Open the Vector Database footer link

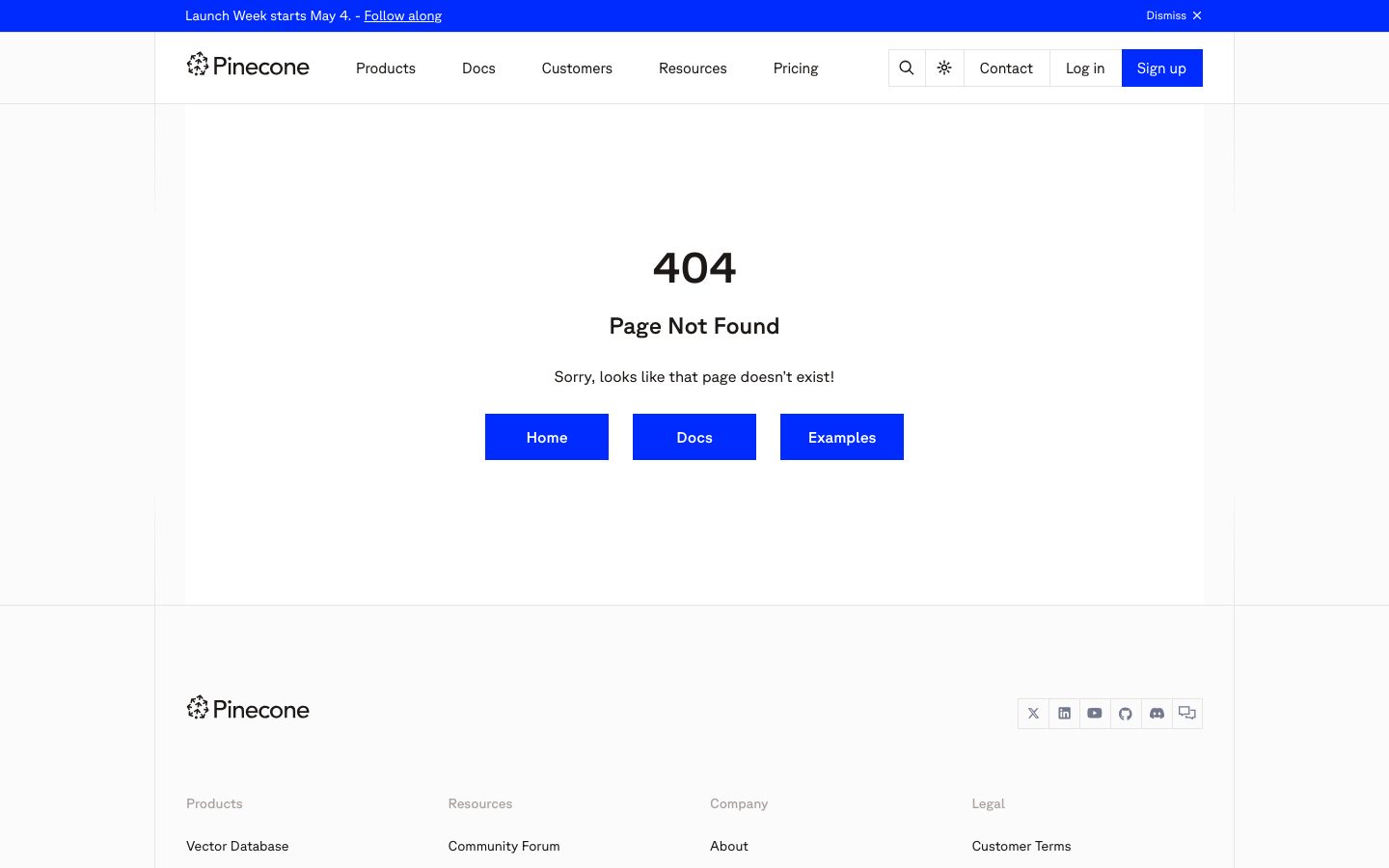[x=237, y=846]
